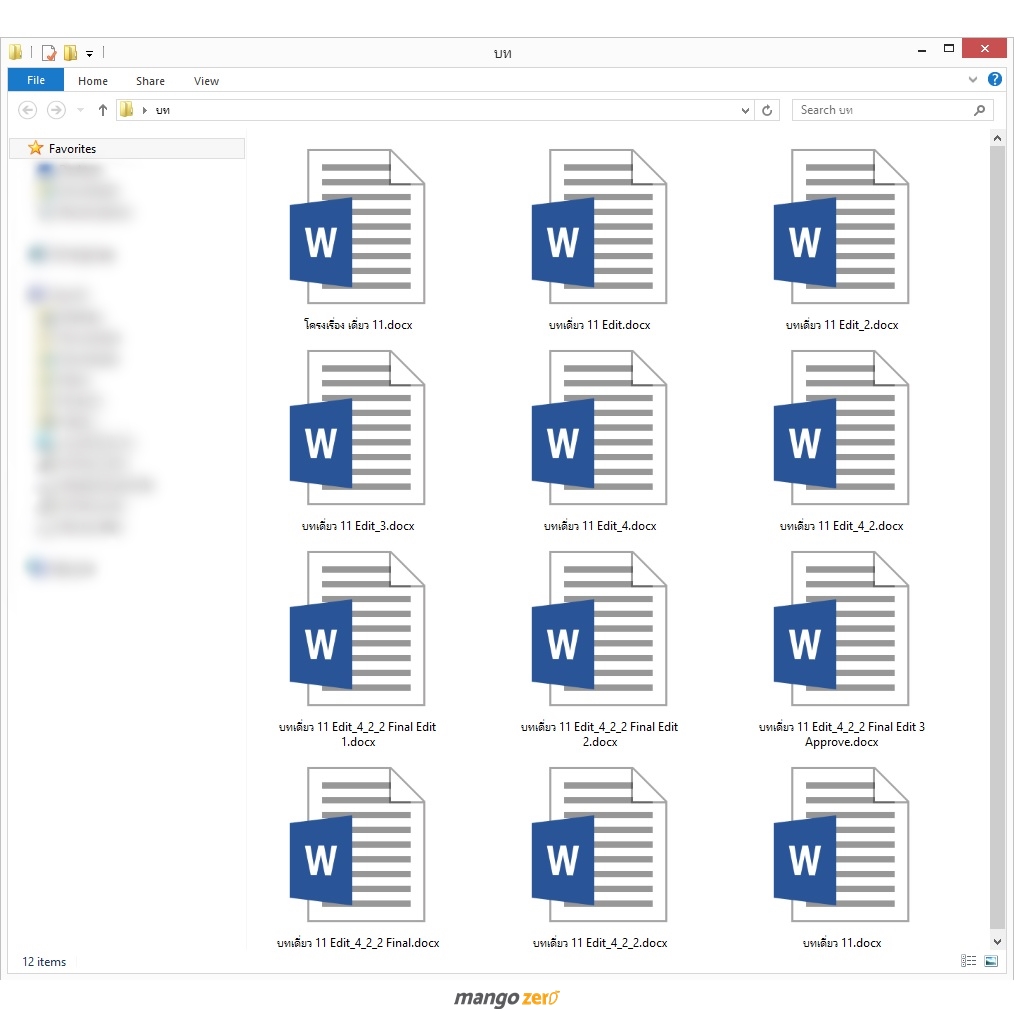Close the explorer window
This screenshot has width=1014, height=1014.
tap(984, 49)
